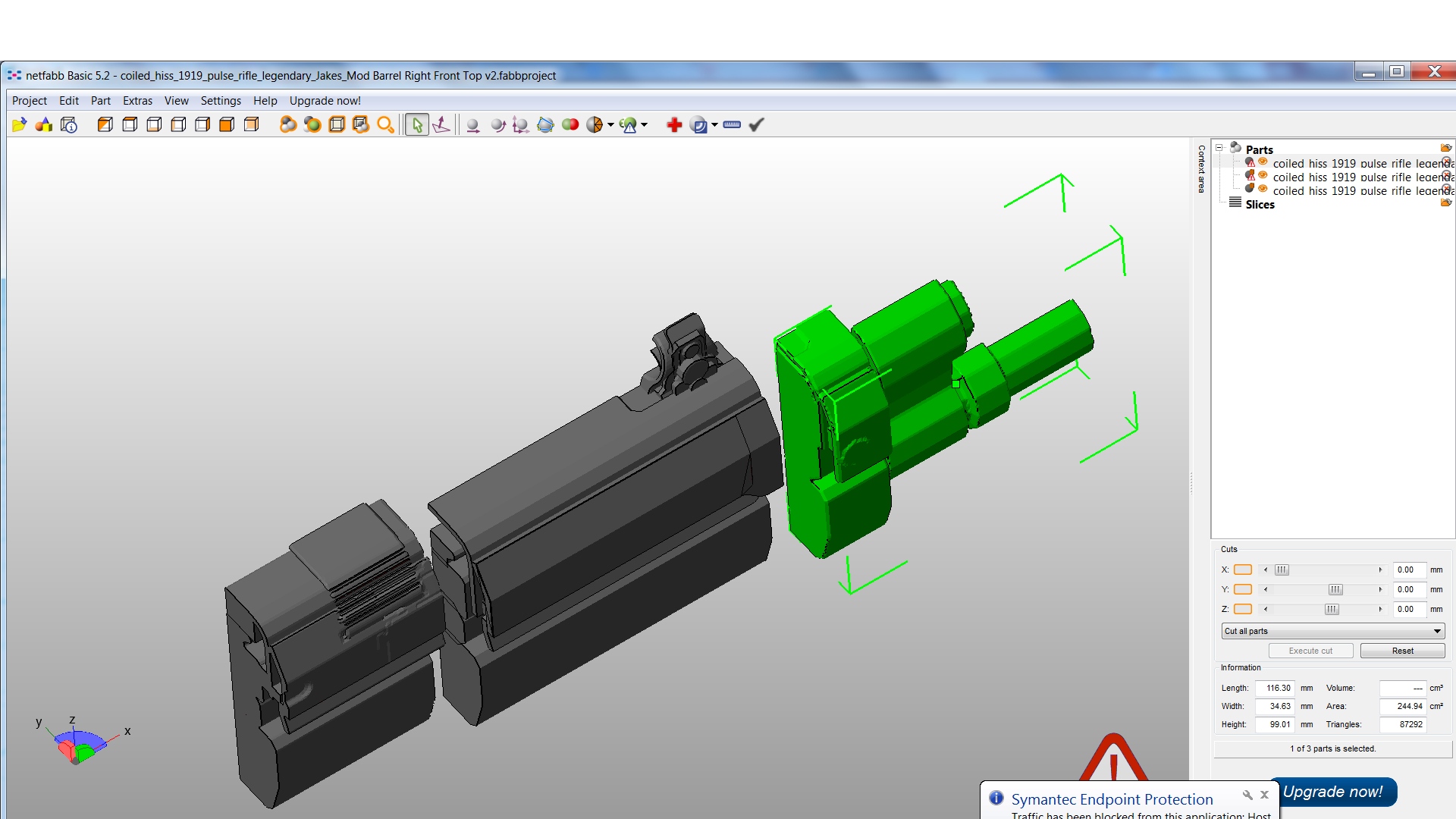Click the blue polygon arrange parts icon
Image resolution: width=1456 pixels, height=819 pixels.
tap(545, 125)
